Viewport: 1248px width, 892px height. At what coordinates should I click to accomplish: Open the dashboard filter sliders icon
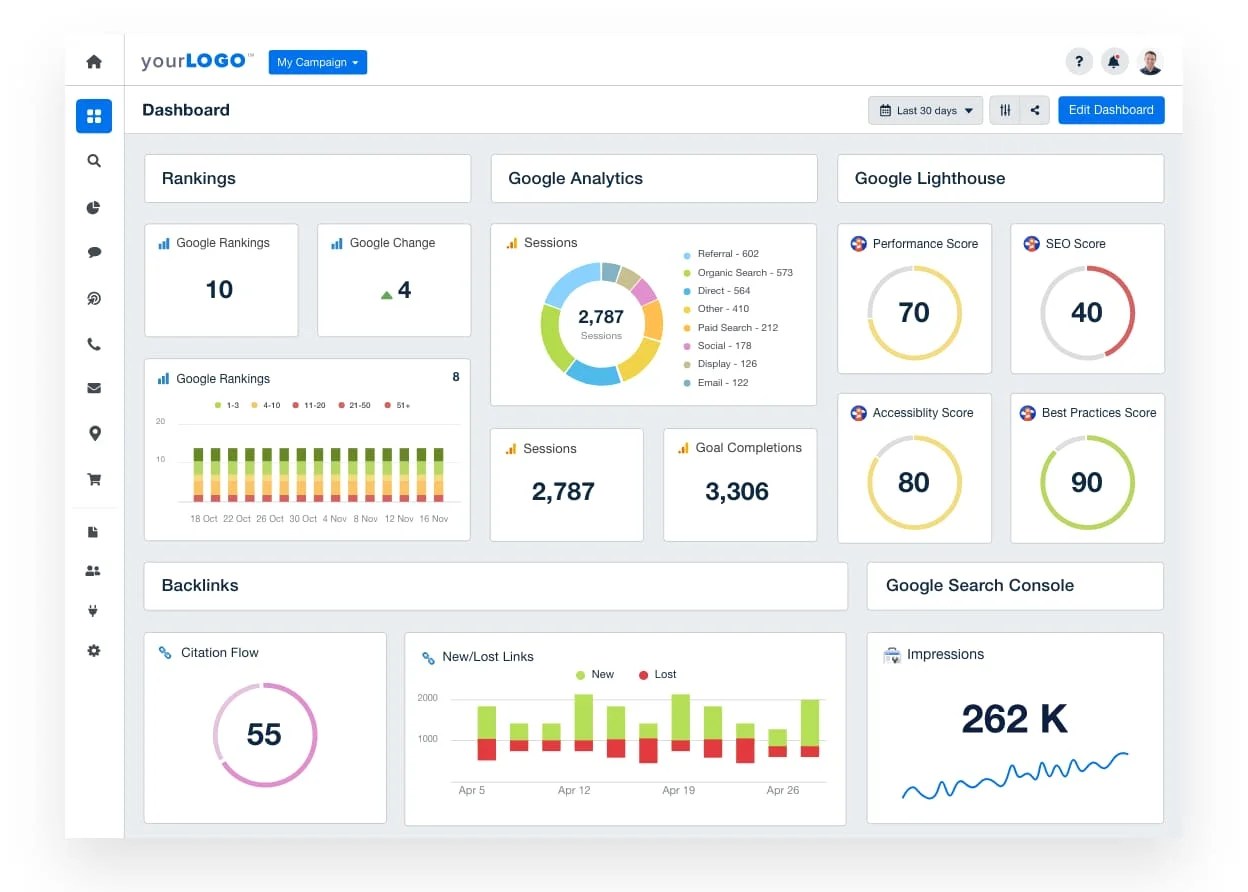(1005, 110)
